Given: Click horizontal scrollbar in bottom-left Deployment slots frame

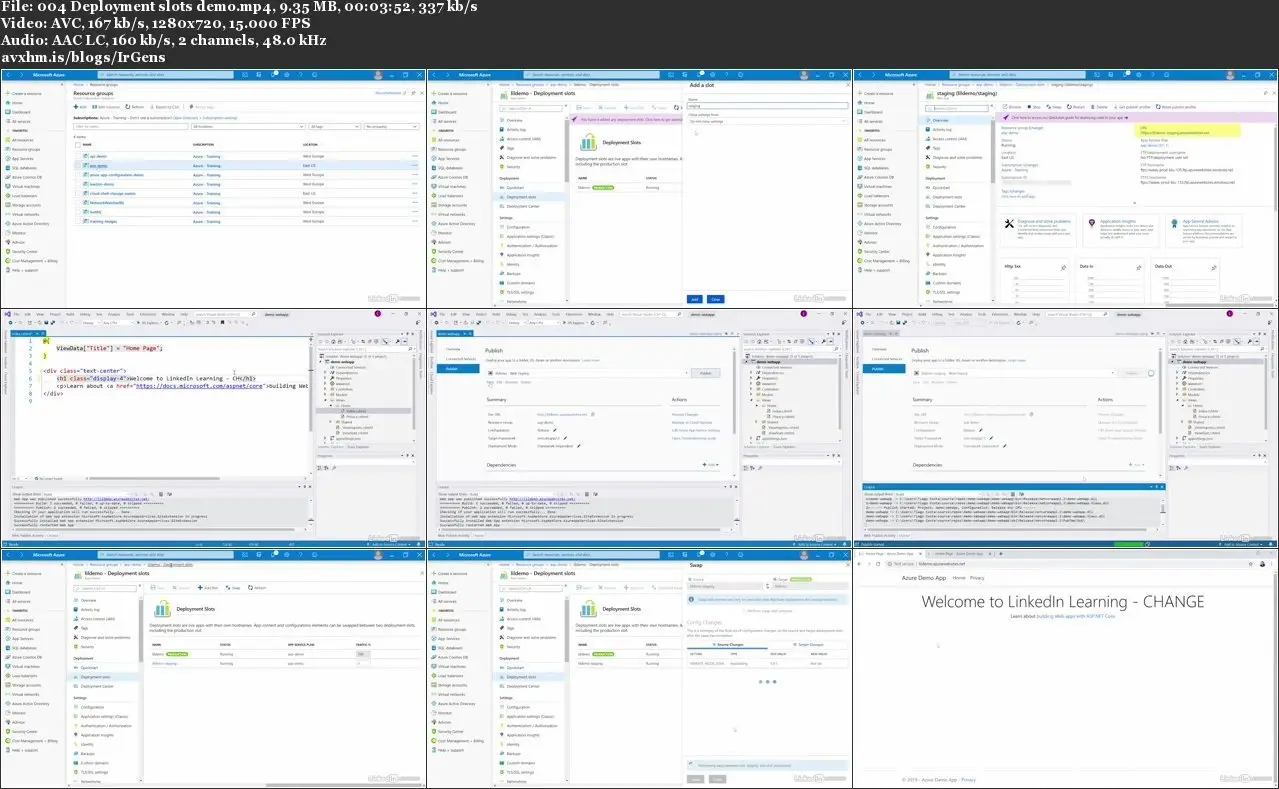Looking at the screenshot, I should (343, 785).
